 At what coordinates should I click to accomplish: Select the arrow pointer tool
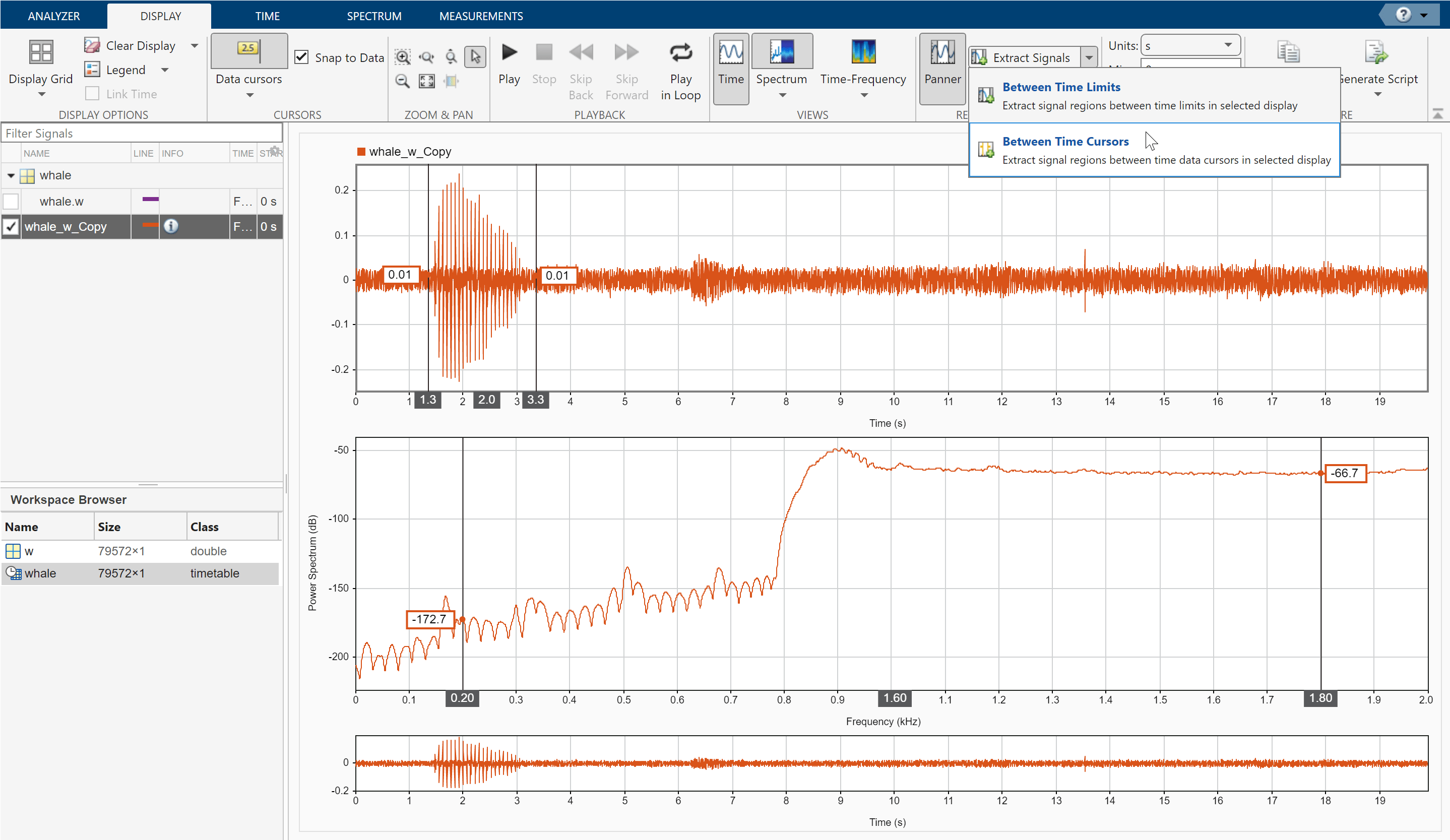click(475, 57)
